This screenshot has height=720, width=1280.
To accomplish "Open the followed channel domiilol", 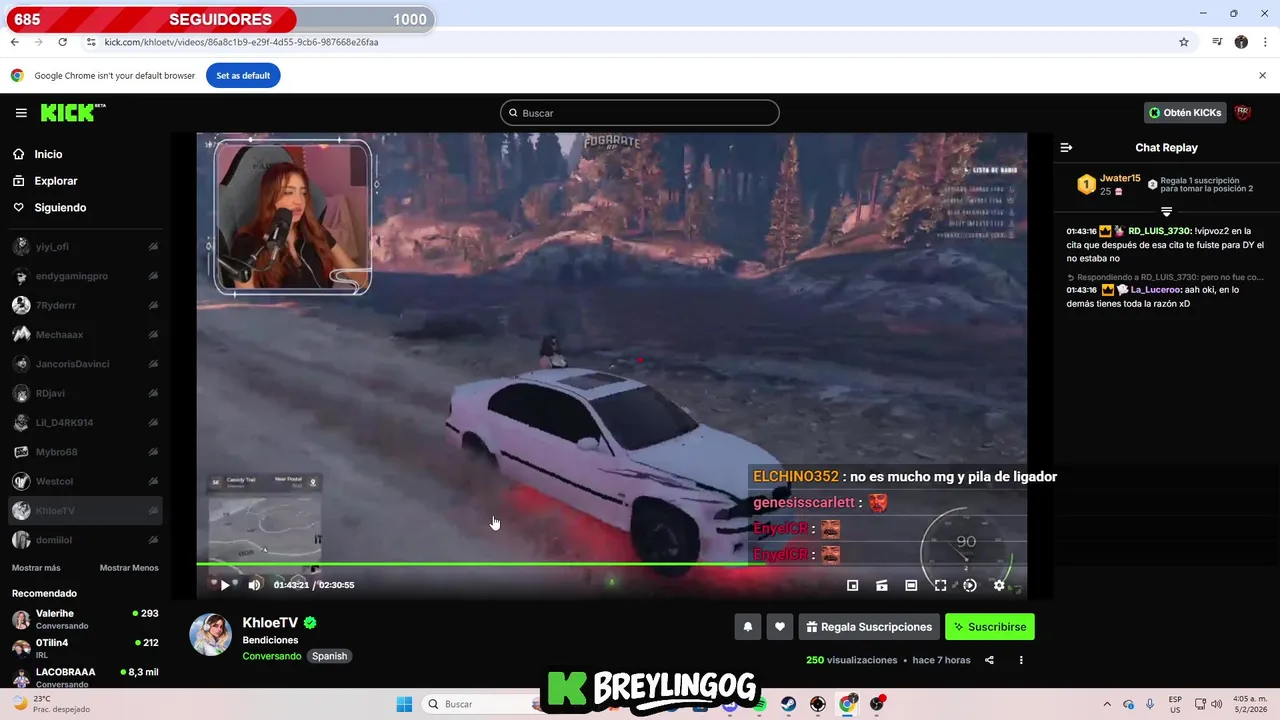I will click(85, 540).
